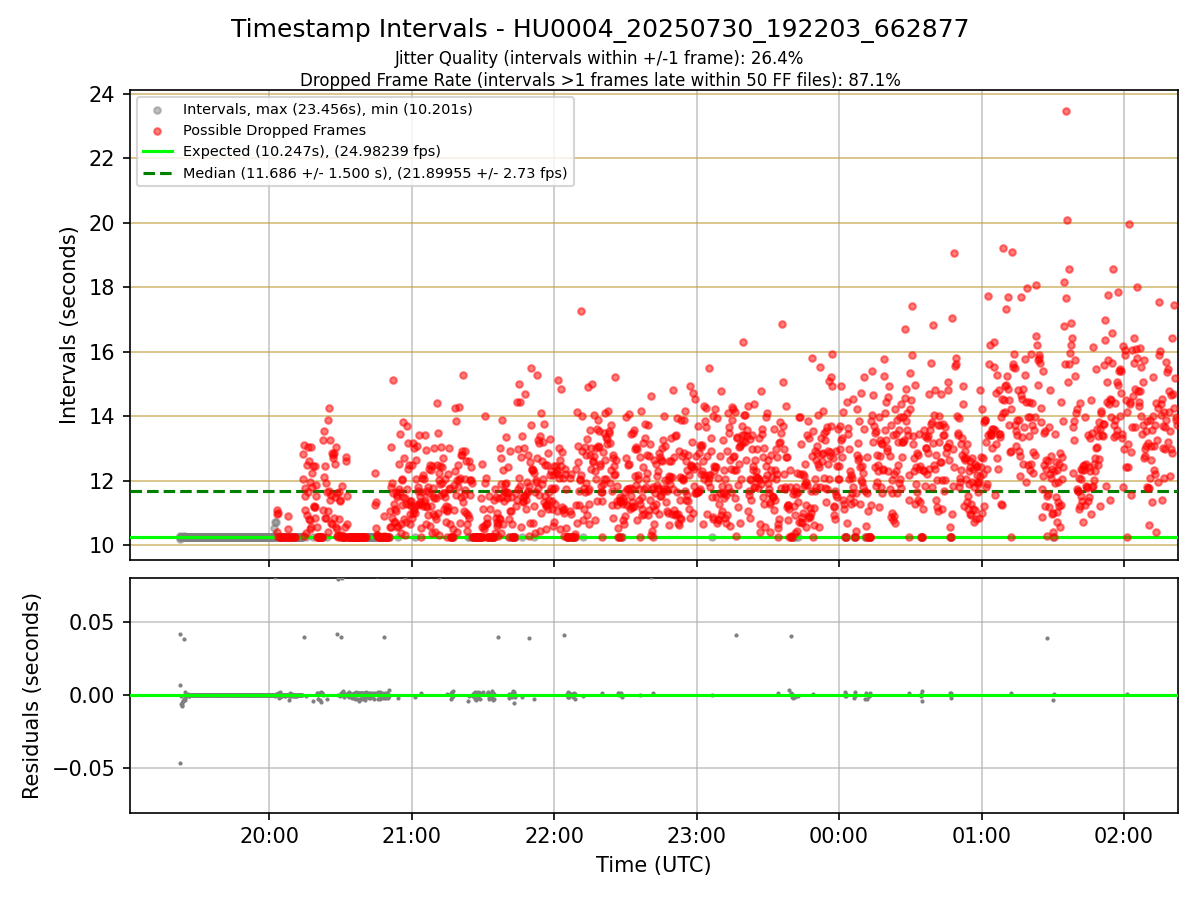The image size is (1200, 900).
Task: Click the '20:00' x-axis tick label
Action: coord(269,835)
